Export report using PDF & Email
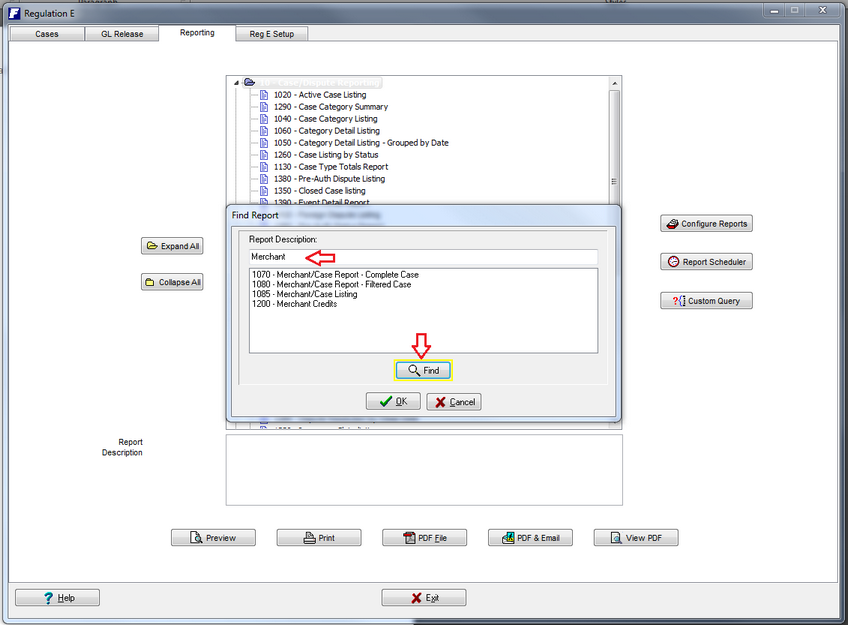Image resolution: width=848 pixels, height=625 pixels. pos(530,538)
